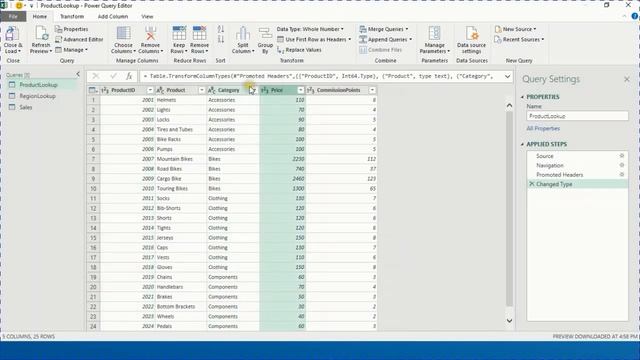Click inside the formula bar text
The width and height of the screenshot is (640, 360).
[320, 76]
